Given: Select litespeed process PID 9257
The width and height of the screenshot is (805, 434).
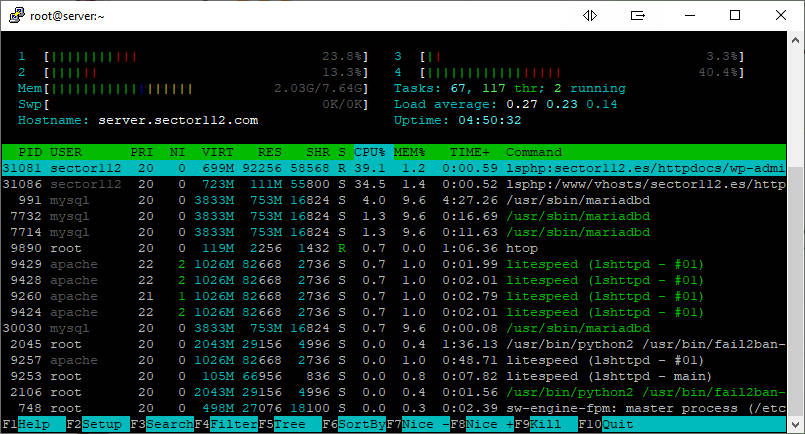Looking at the screenshot, I should (394, 360).
